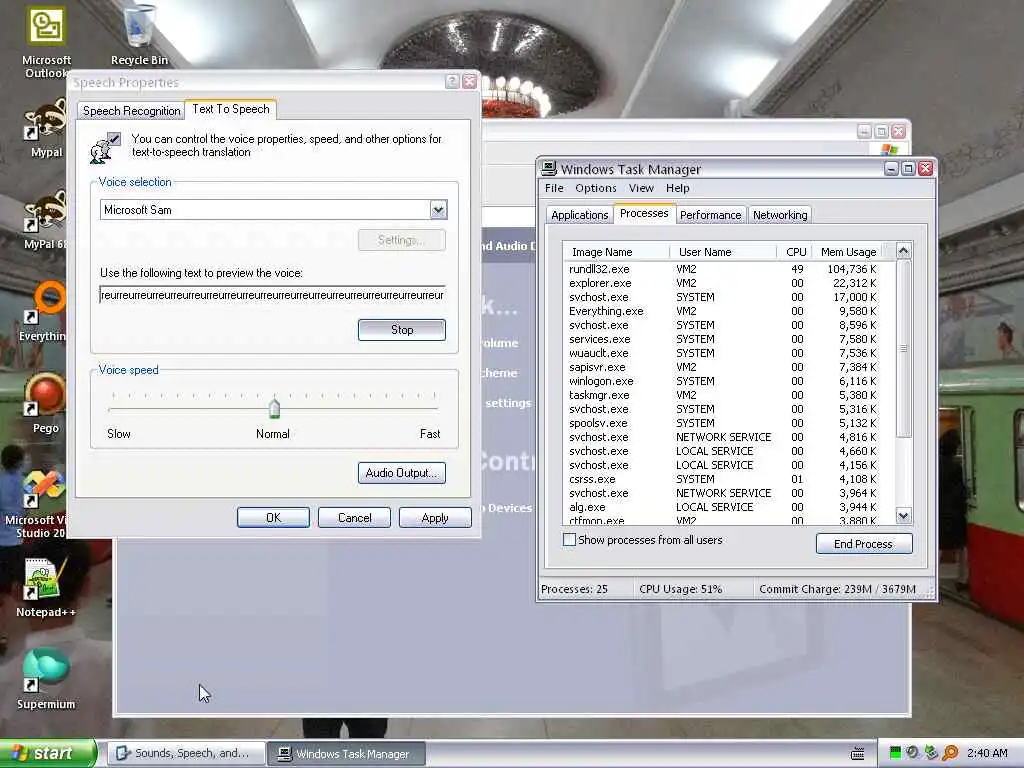The image size is (1024, 768).
Task: Open the Voice selection dropdown
Action: click(x=438, y=210)
